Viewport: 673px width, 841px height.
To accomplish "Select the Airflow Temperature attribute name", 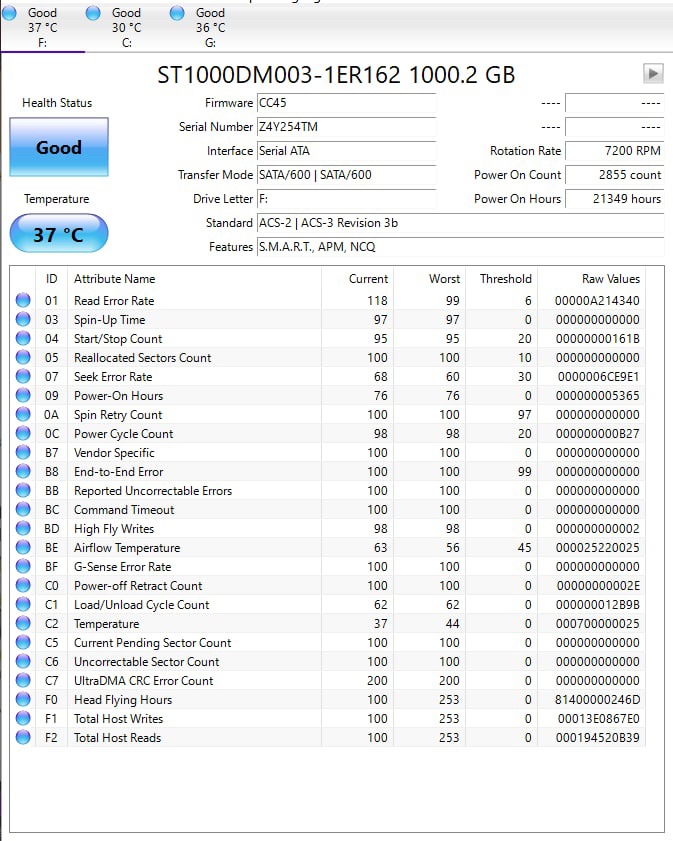I will click(127, 548).
